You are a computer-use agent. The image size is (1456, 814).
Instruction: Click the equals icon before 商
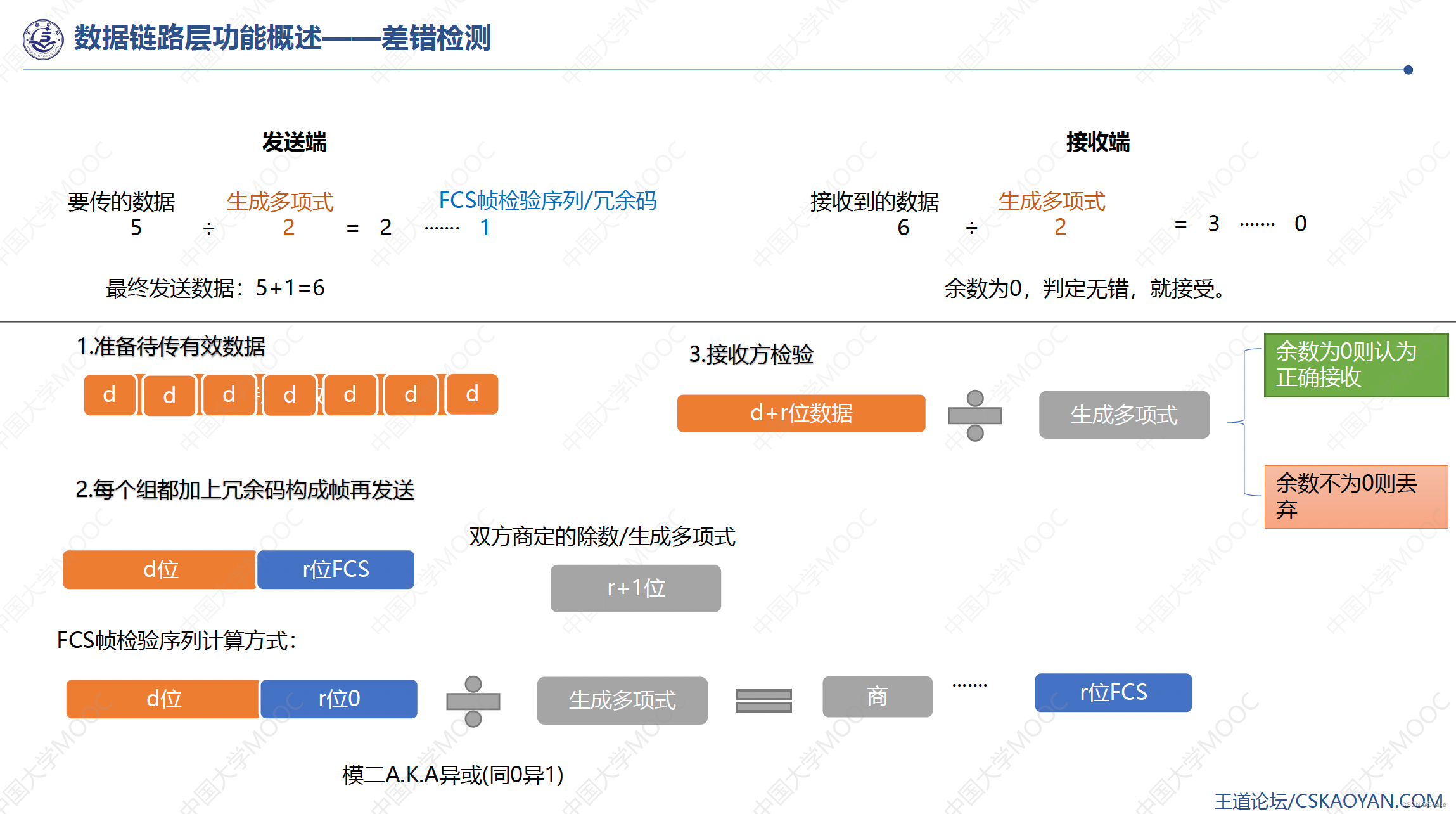[x=763, y=701]
